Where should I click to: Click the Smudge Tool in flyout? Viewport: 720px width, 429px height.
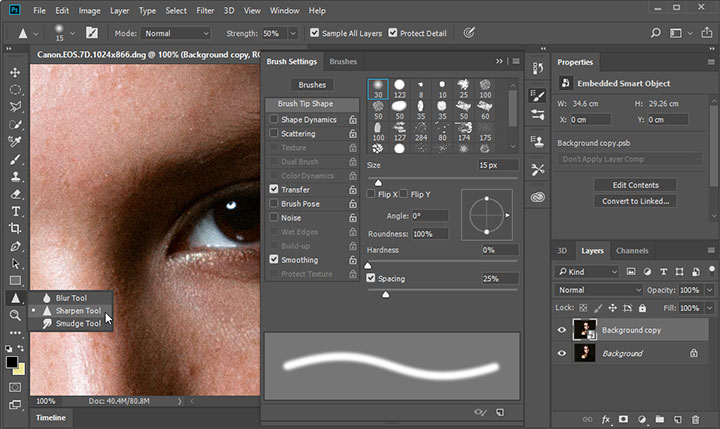78,323
